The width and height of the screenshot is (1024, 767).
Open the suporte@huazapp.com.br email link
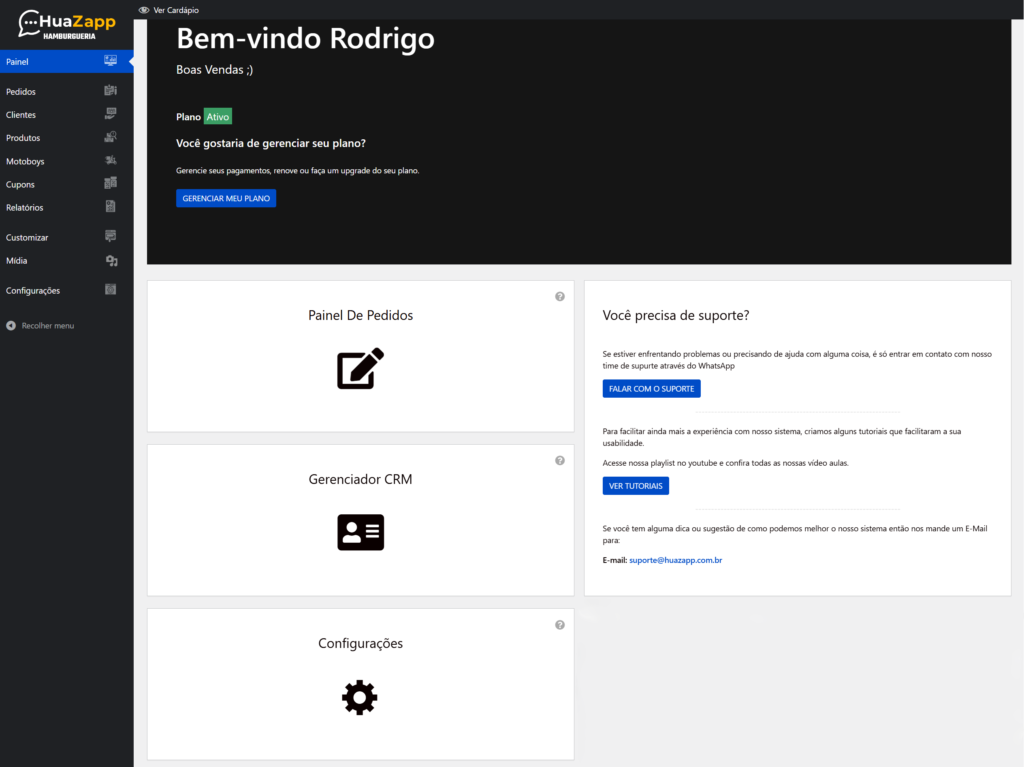675,560
